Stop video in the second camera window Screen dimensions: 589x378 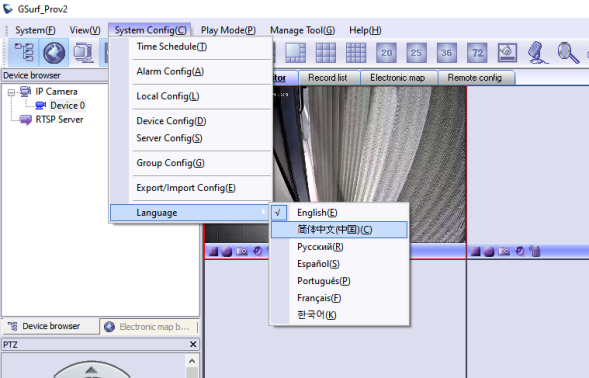476,251
